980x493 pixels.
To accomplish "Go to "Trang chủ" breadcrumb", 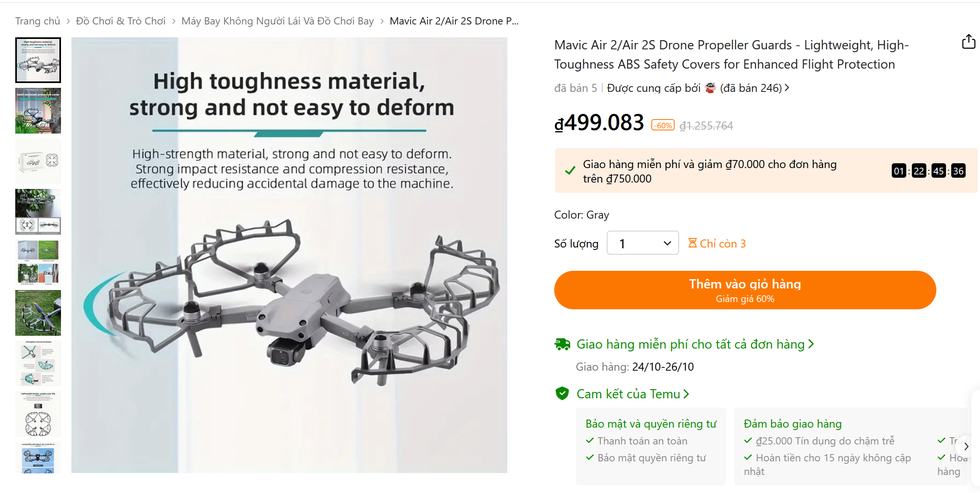I will (x=37, y=21).
